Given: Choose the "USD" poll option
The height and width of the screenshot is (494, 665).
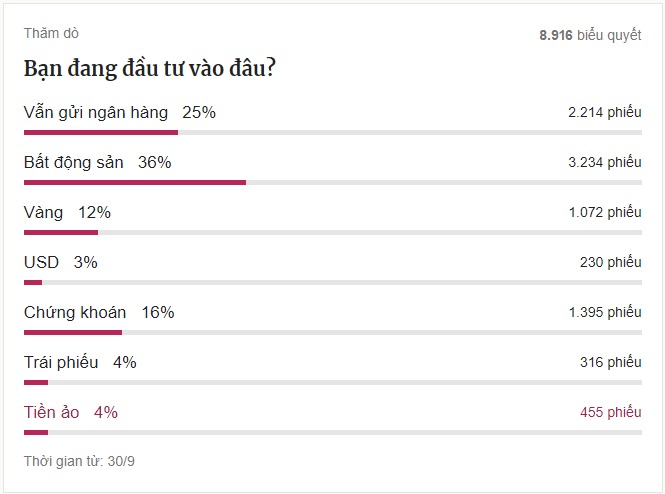Looking at the screenshot, I should click(x=42, y=262).
